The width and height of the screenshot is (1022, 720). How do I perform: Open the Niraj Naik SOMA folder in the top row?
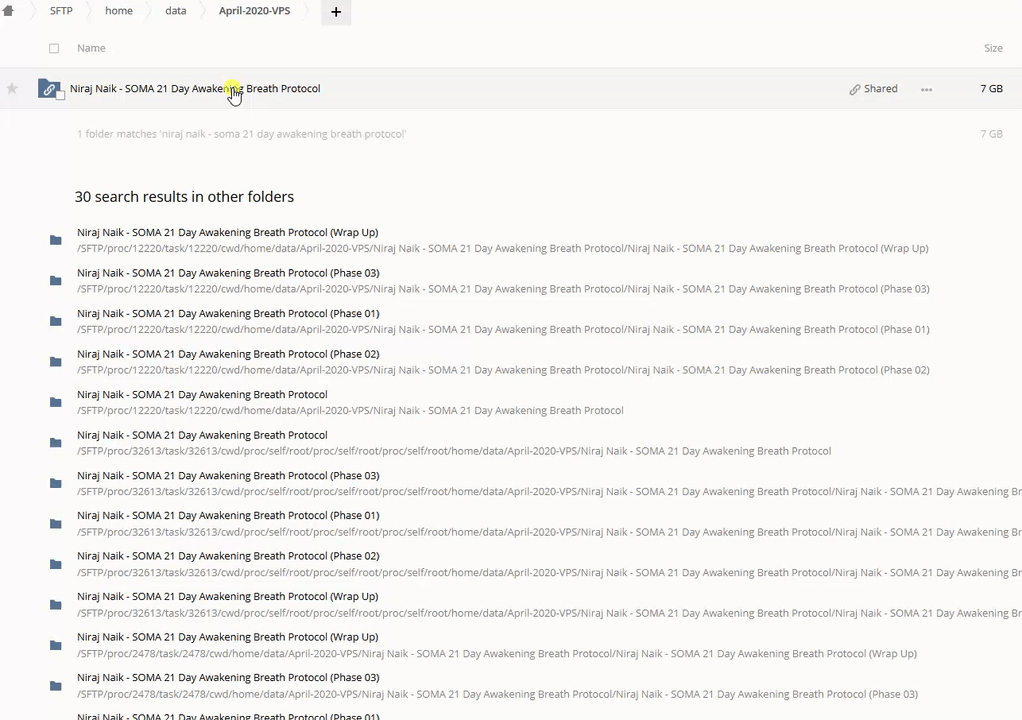pos(195,89)
